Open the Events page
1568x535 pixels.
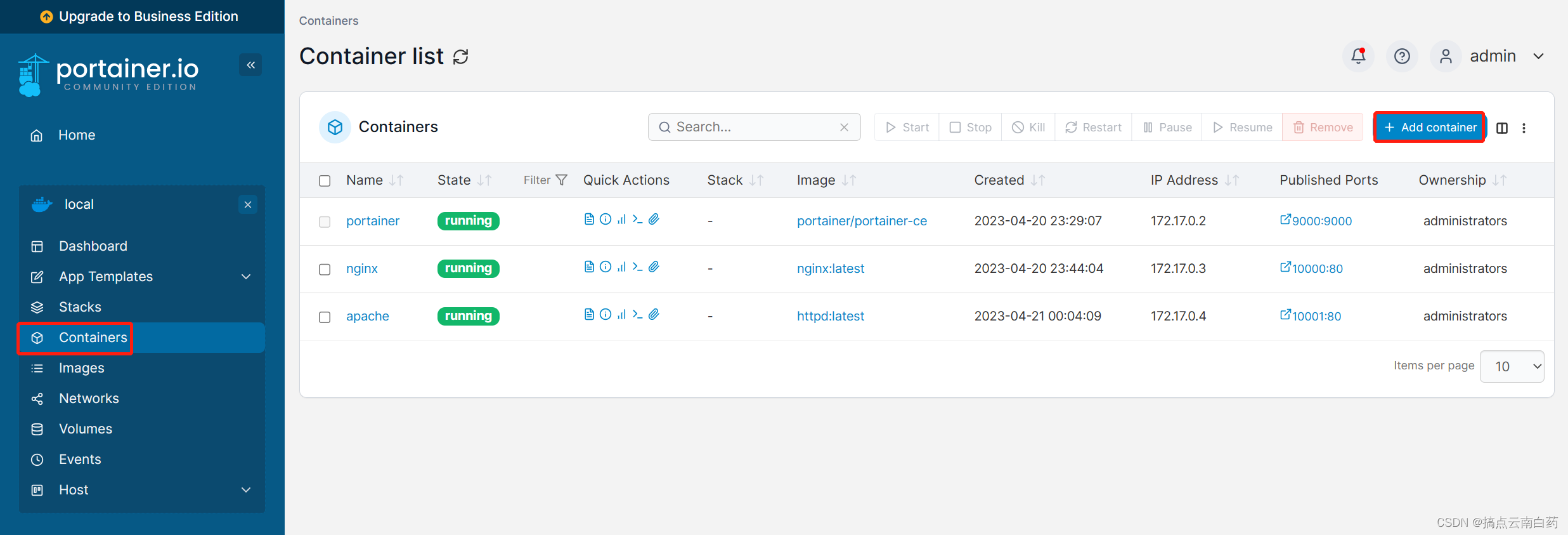(x=142, y=459)
